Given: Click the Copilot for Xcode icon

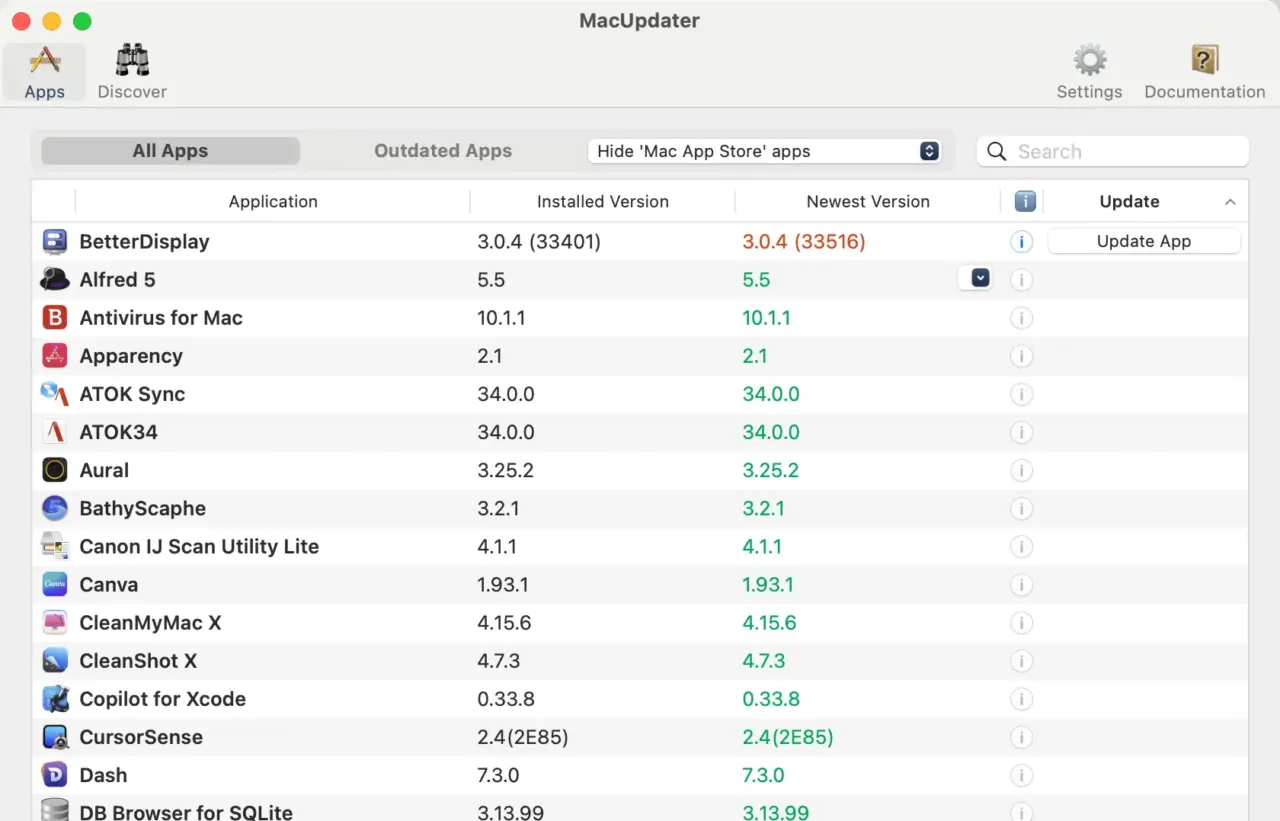Looking at the screenshot, I should pos(54,698).
